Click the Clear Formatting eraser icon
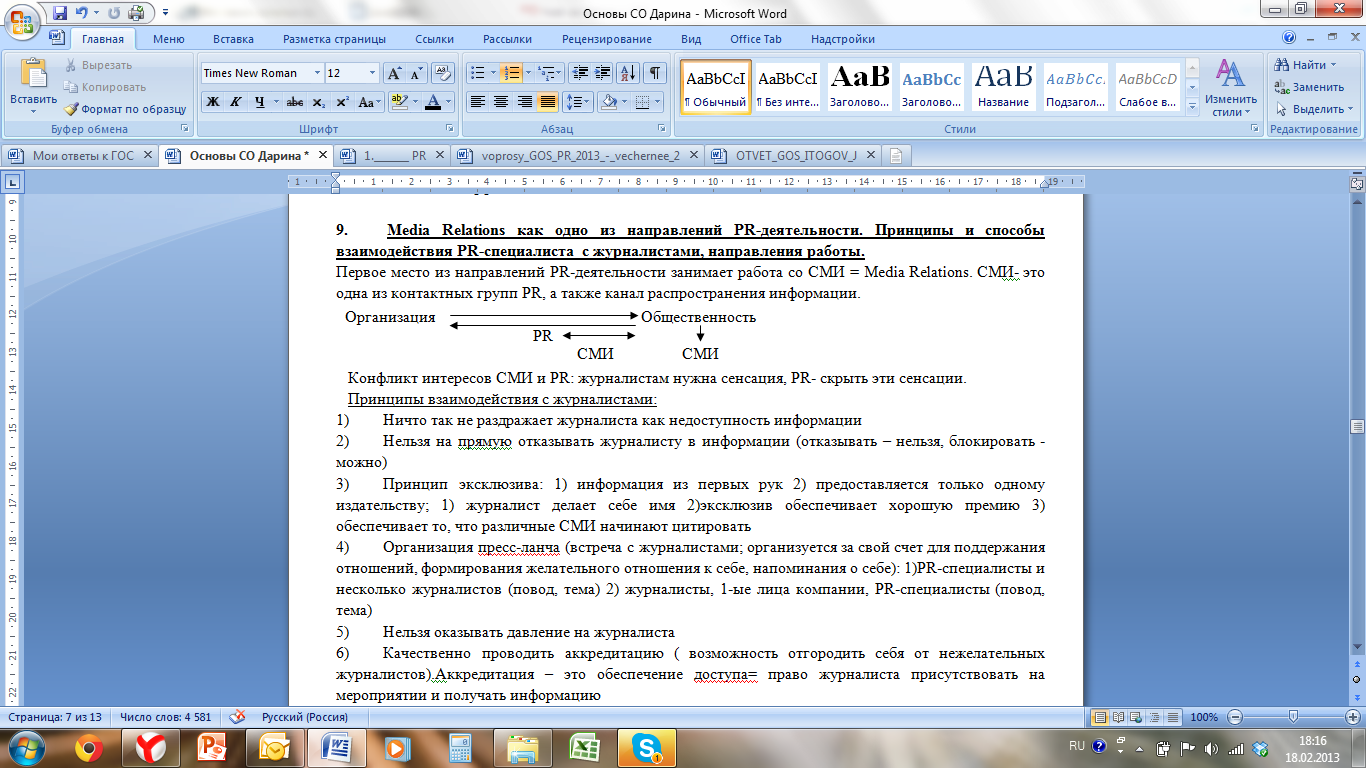 (x=445, y=73)
